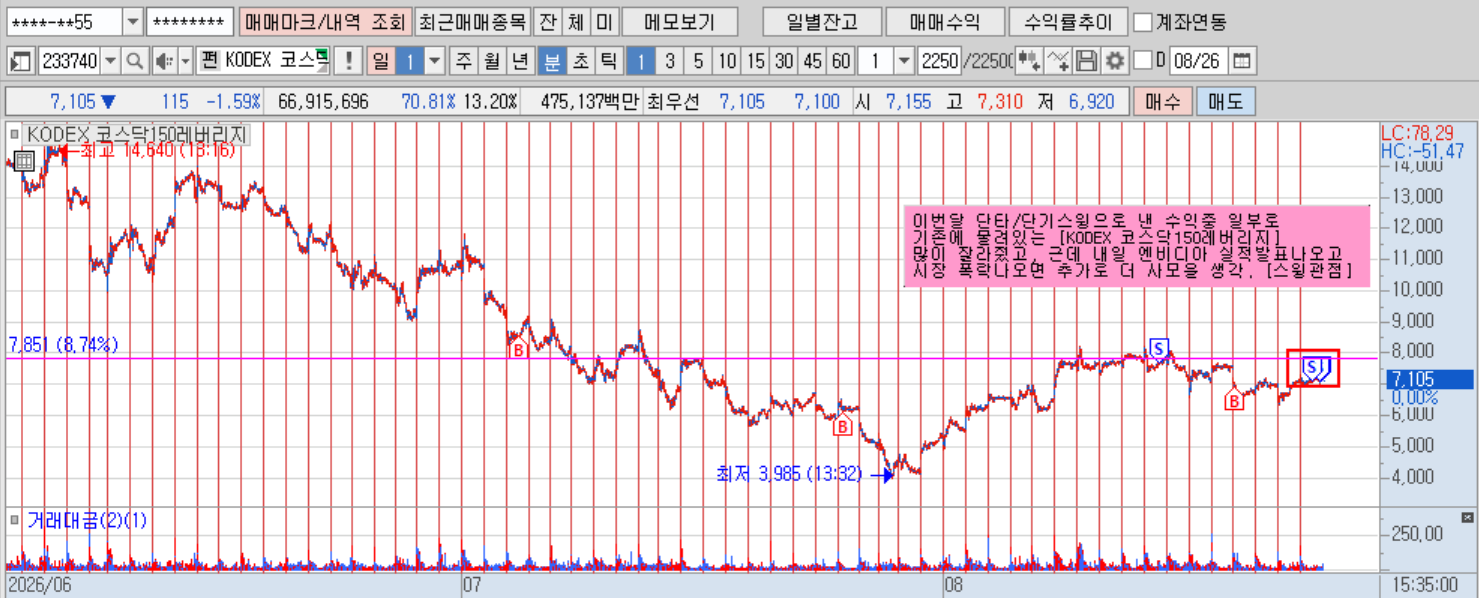Click the KODEX 코스 stock name field
1479x598 pixels.
pos(263,62)
